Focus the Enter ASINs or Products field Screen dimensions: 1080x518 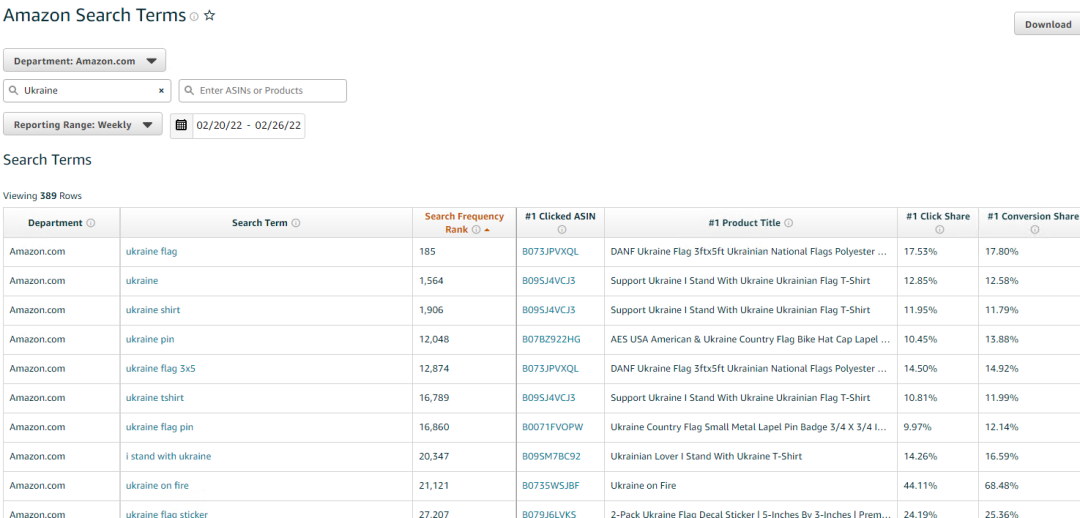[262, 90]
